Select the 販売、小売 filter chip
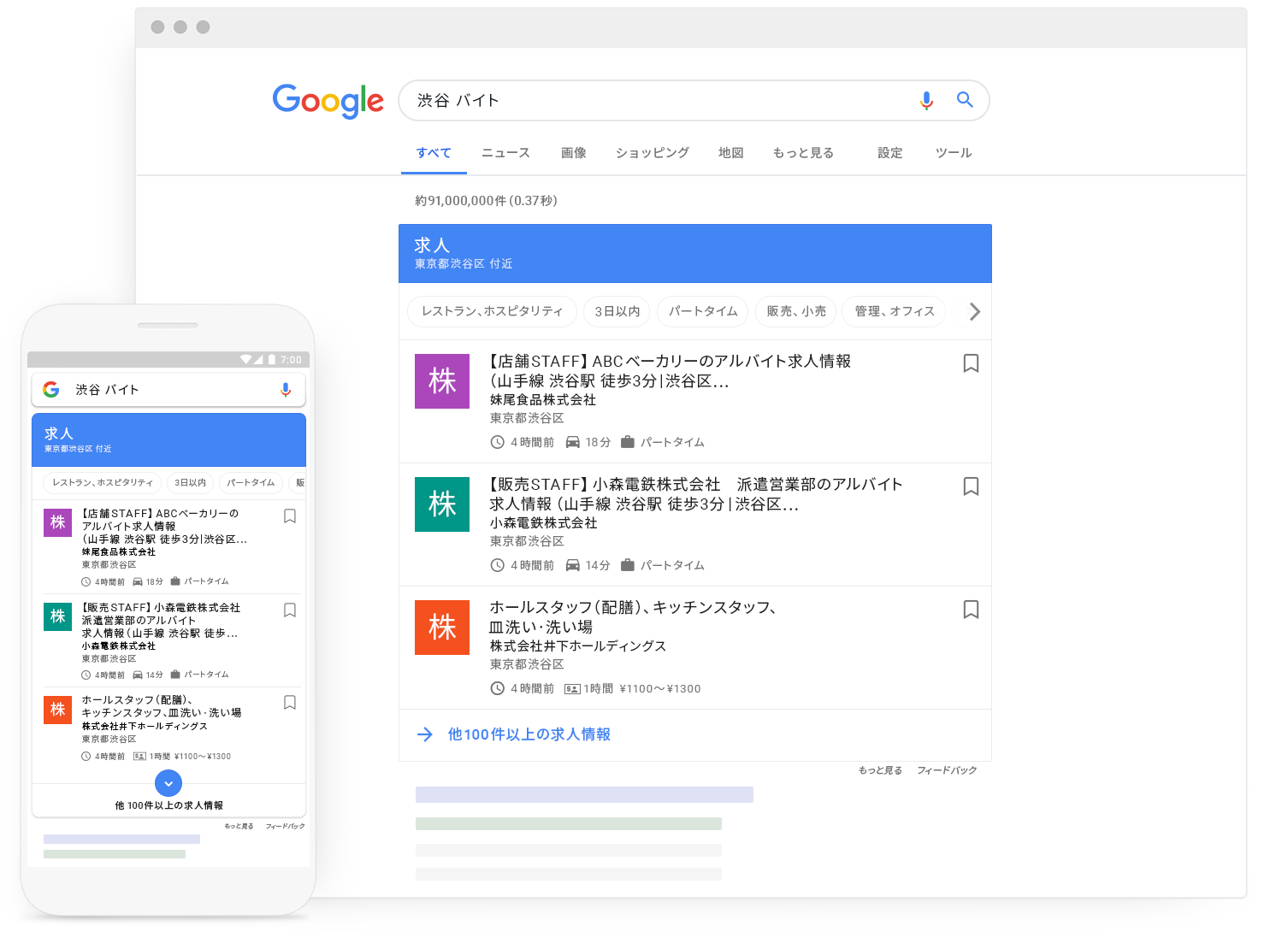This screenshot has height=949, width=1288. [796, 311]
